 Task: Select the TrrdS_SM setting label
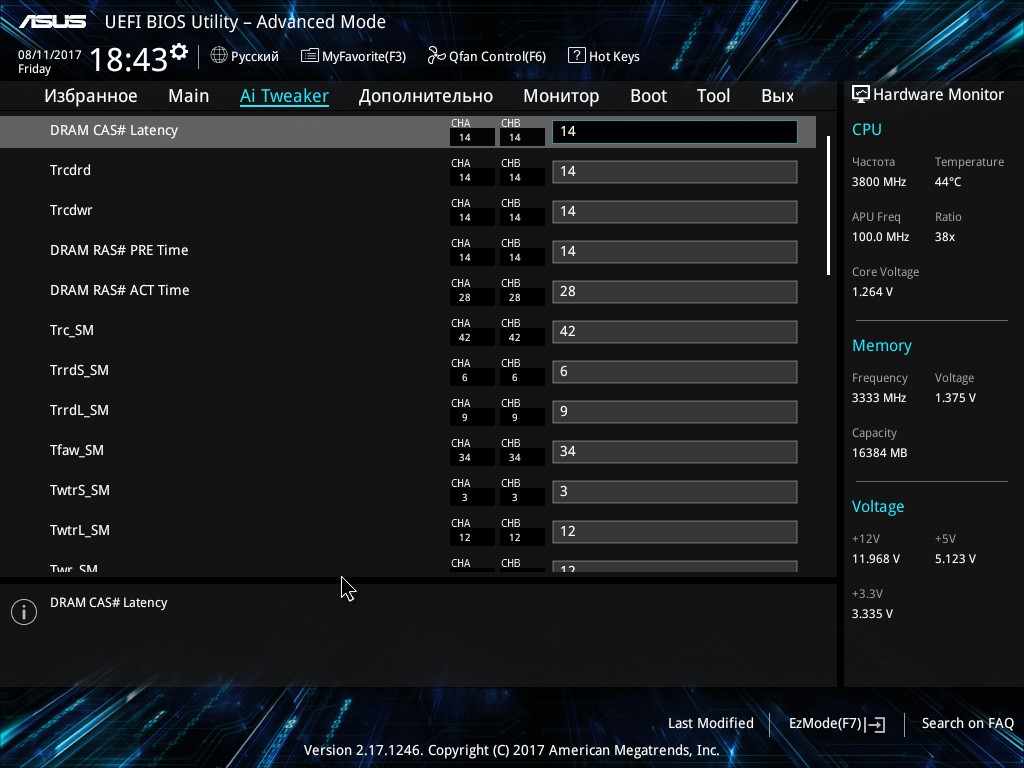pos(79,370)
